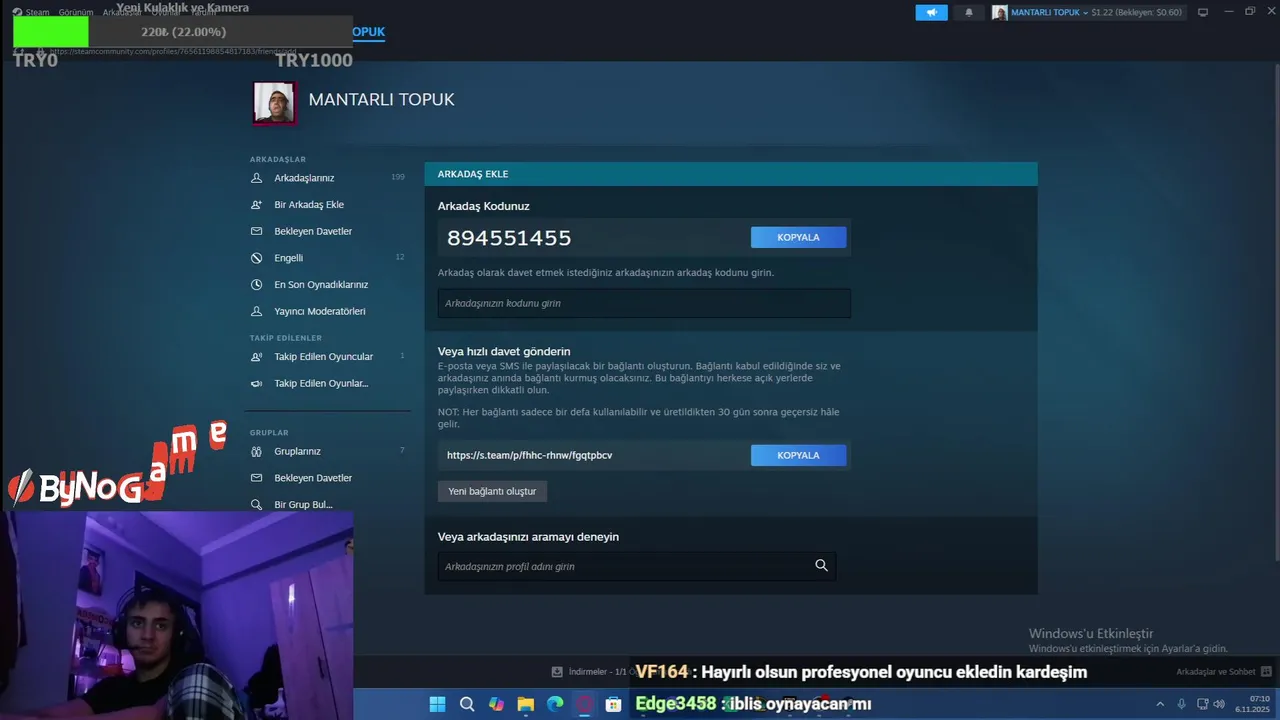Focus the Arkadaşınızın profil adını girin field
The height and width of the screenshot is (720, 1280).
coord(637,566)
